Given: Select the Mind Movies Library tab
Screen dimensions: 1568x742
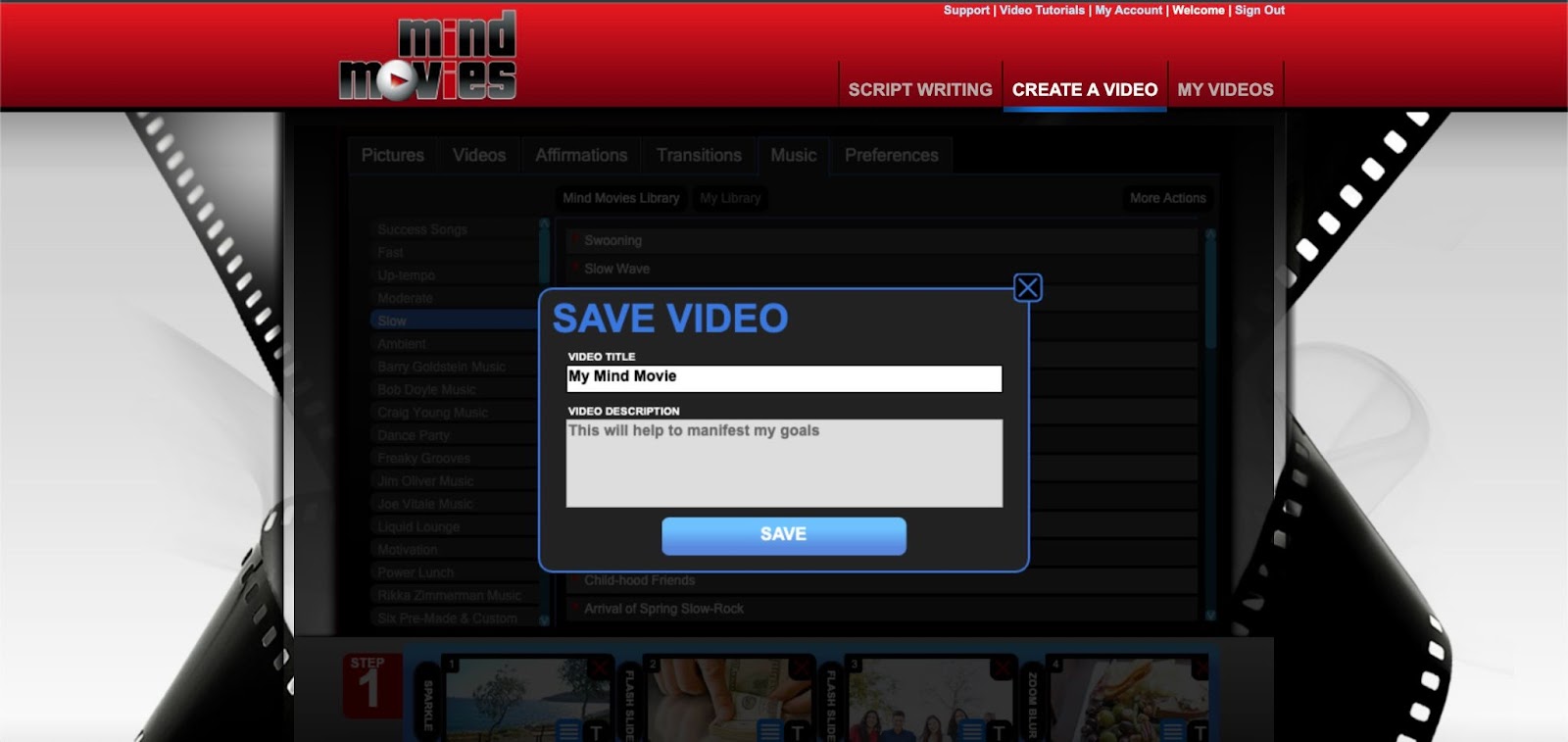Looking at the screenshot, I should 620,198.
